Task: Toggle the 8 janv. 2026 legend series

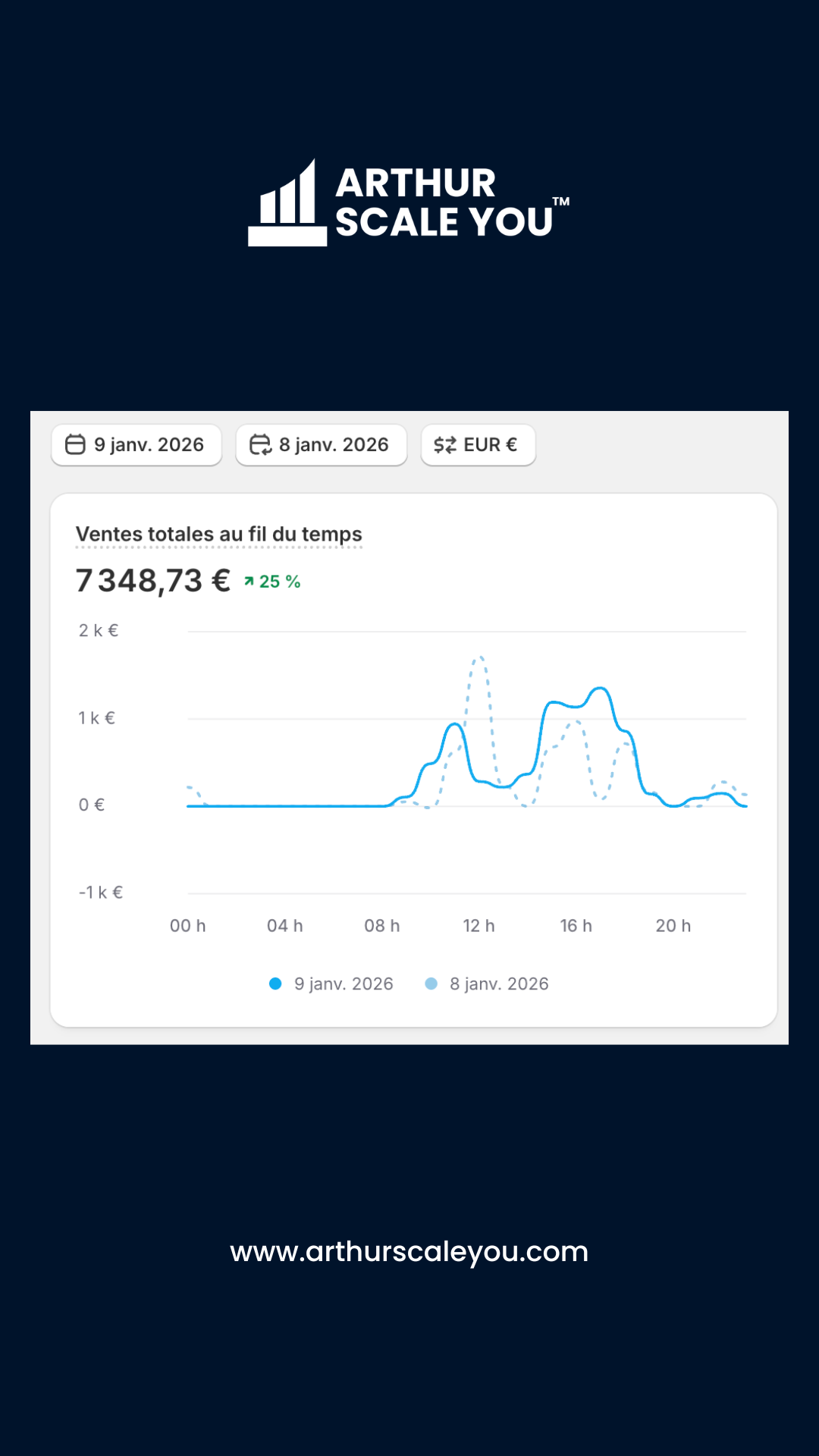Action: [x=487, y=984]
